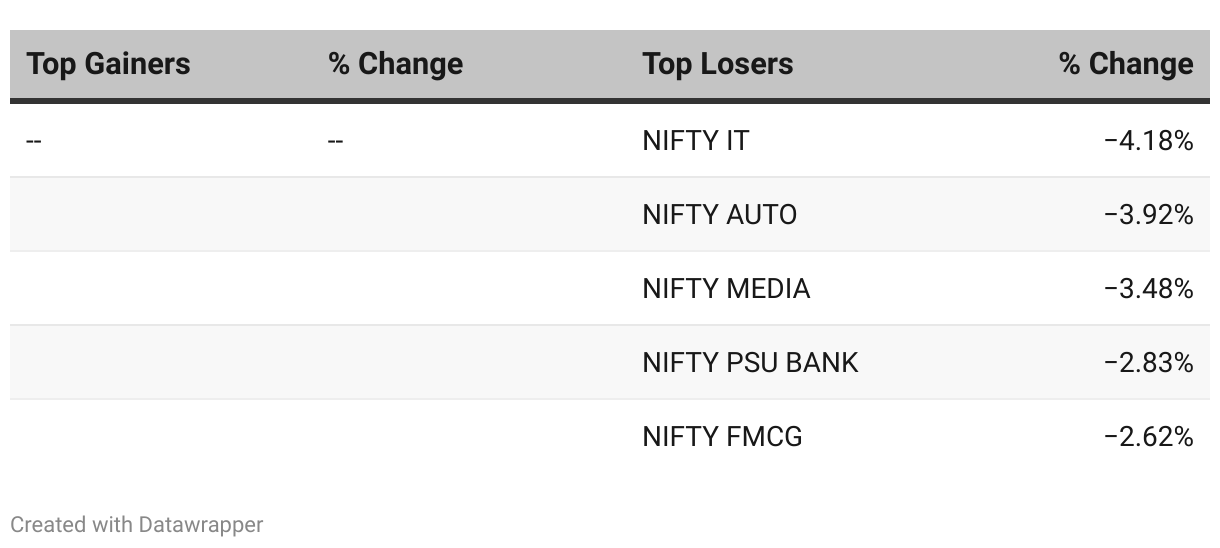Click the Top Gainers column header
Viewport: 1220px width, 548px height.
108,65
